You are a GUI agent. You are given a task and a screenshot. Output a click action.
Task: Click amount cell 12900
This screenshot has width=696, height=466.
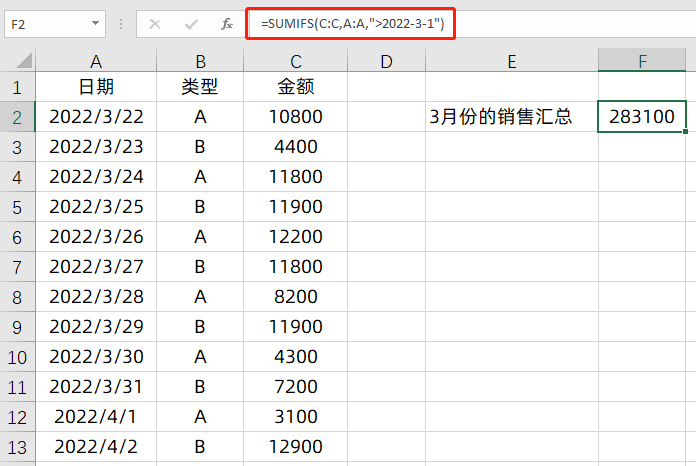pyautogui.click(x=296, y=447)
